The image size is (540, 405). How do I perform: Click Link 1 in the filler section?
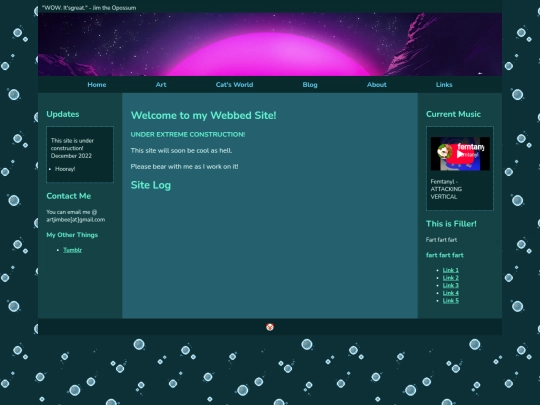(450, 270)
